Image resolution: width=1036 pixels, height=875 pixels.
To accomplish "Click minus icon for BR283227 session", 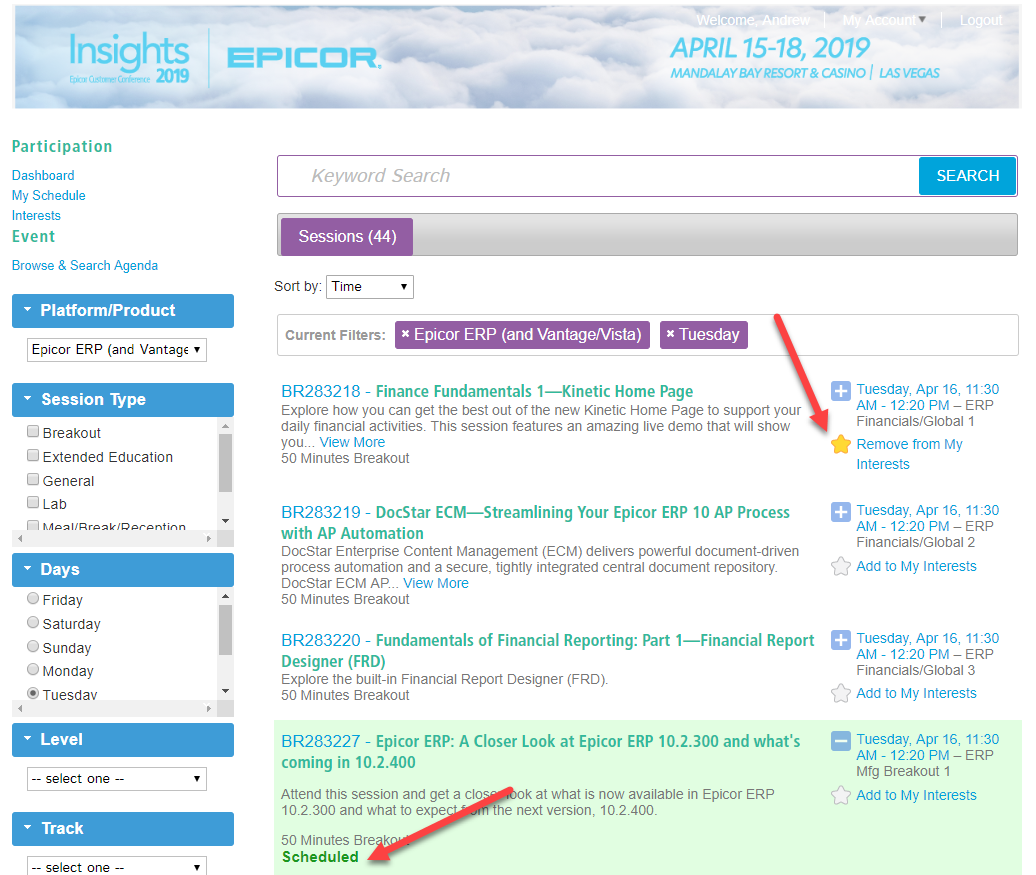I will click(x=840, y=741).
